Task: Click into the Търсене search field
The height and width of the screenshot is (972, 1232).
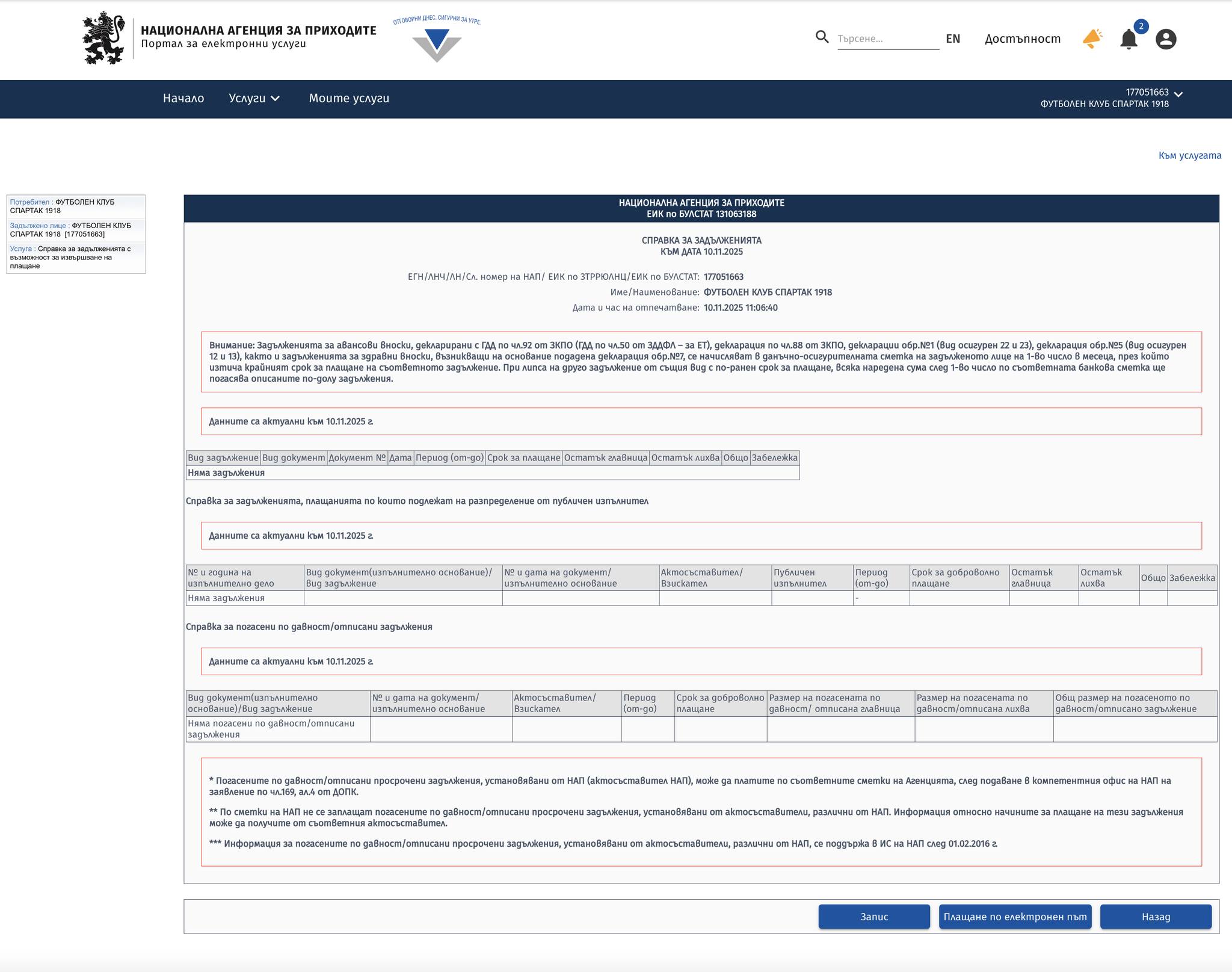Action: [x=887, y=39]
